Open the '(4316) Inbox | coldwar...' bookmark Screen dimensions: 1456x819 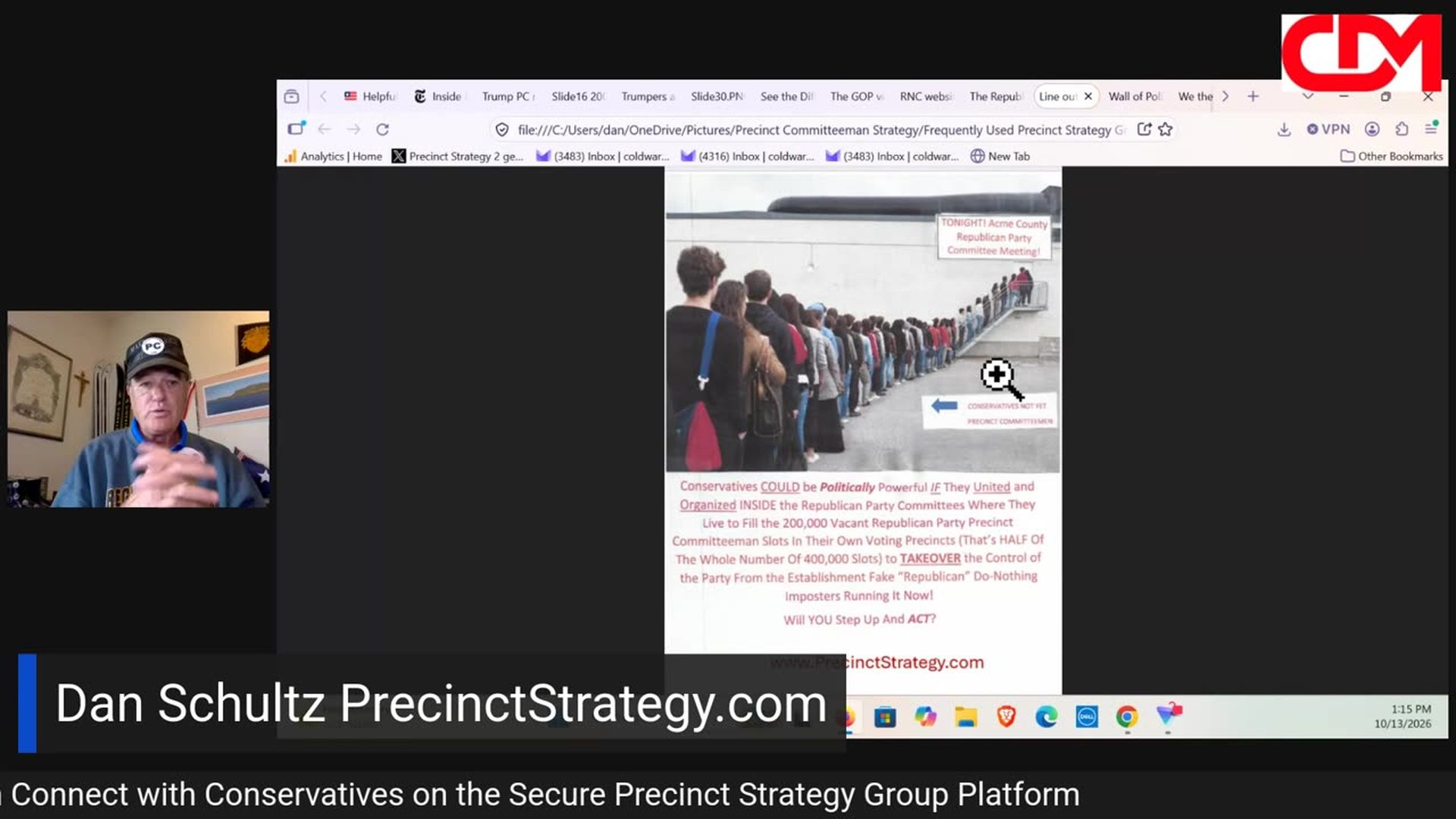(748, 156)
